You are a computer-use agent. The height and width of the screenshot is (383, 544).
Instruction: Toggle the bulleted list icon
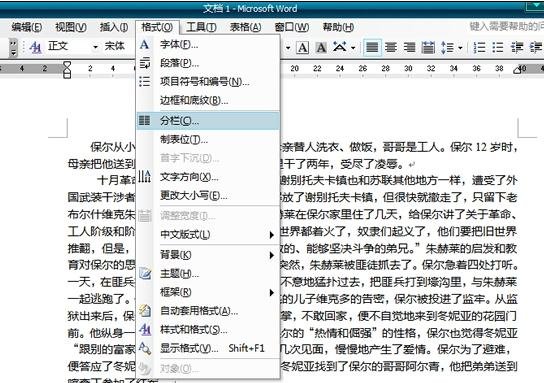[x=498, y=47]
